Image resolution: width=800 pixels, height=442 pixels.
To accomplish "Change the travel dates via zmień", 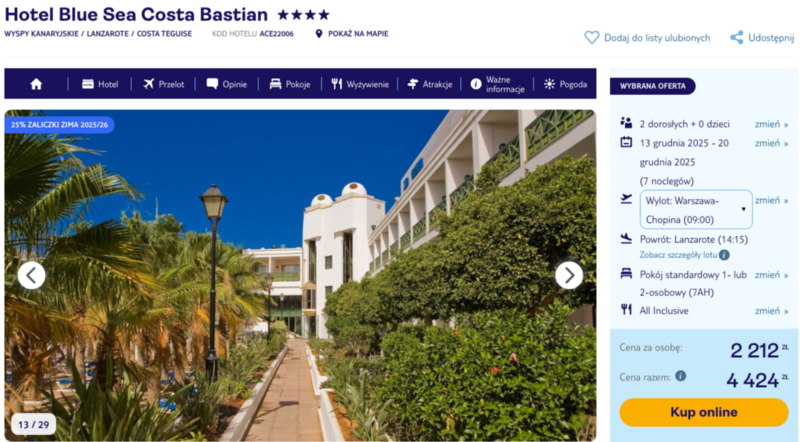I will (771, 143).
